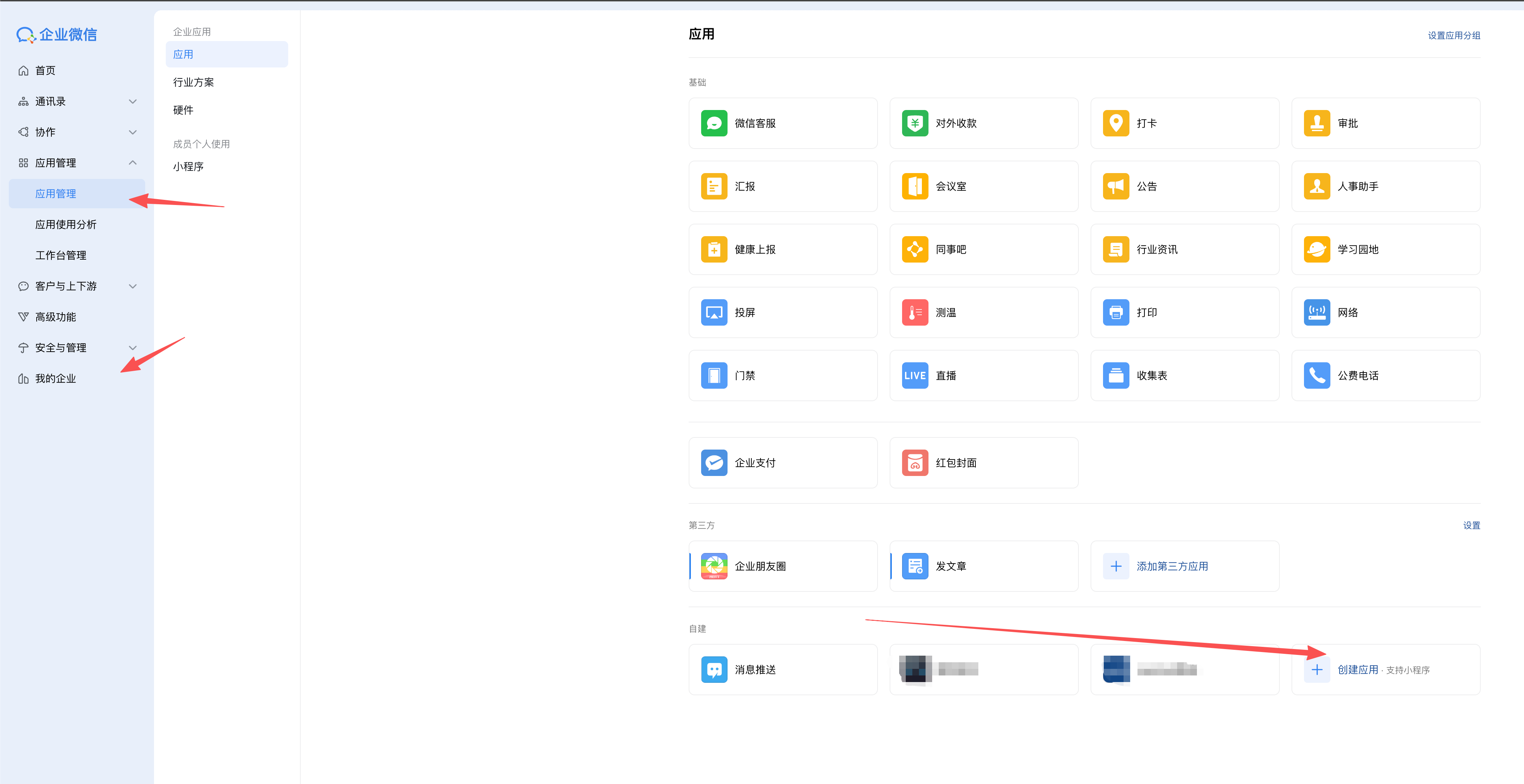Click the 企业微信 logo

(57, 35)
